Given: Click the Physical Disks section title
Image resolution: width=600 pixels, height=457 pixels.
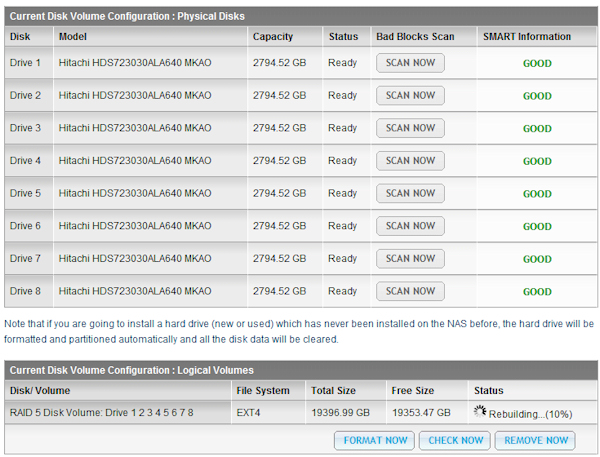Looking at the screenshot, I should (x=127, y=16).
